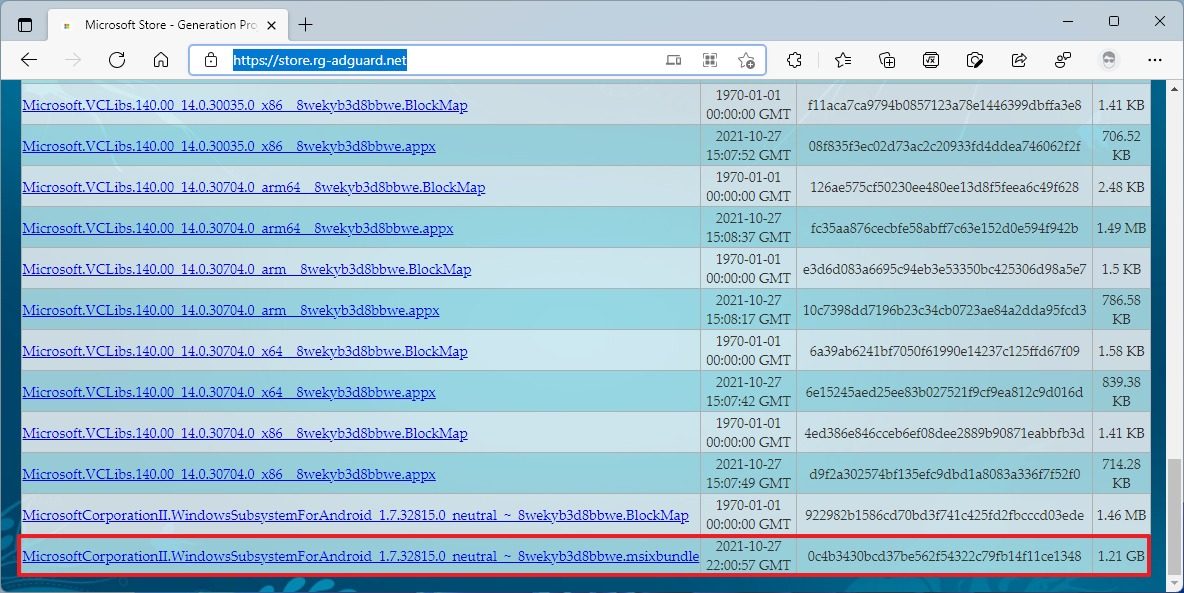This screenshot has height=593, width=1184.
Task: Select the 1.21 GB size cell
Action: (1121, 556)
